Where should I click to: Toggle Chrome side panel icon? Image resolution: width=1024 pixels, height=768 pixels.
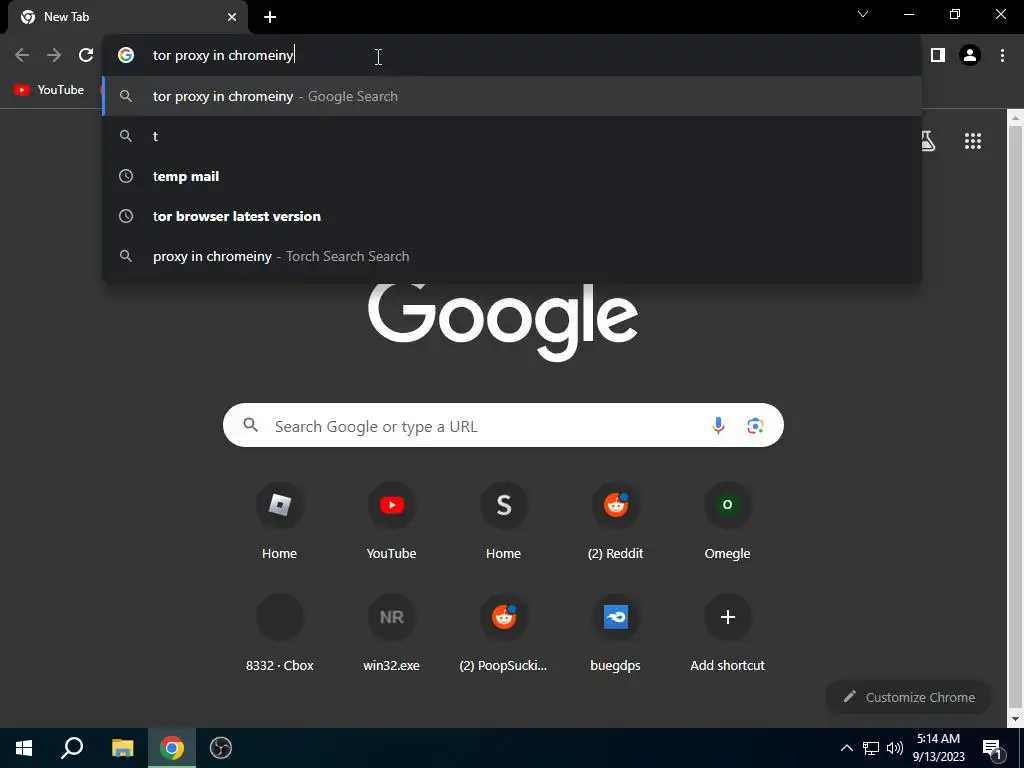938,56
